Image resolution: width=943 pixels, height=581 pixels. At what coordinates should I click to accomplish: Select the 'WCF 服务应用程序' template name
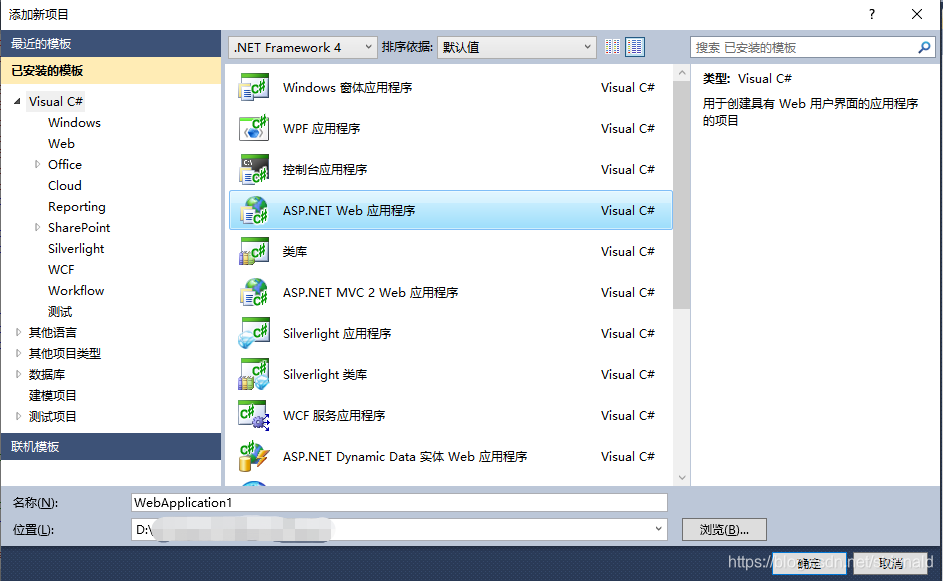[x=334, y=416]
